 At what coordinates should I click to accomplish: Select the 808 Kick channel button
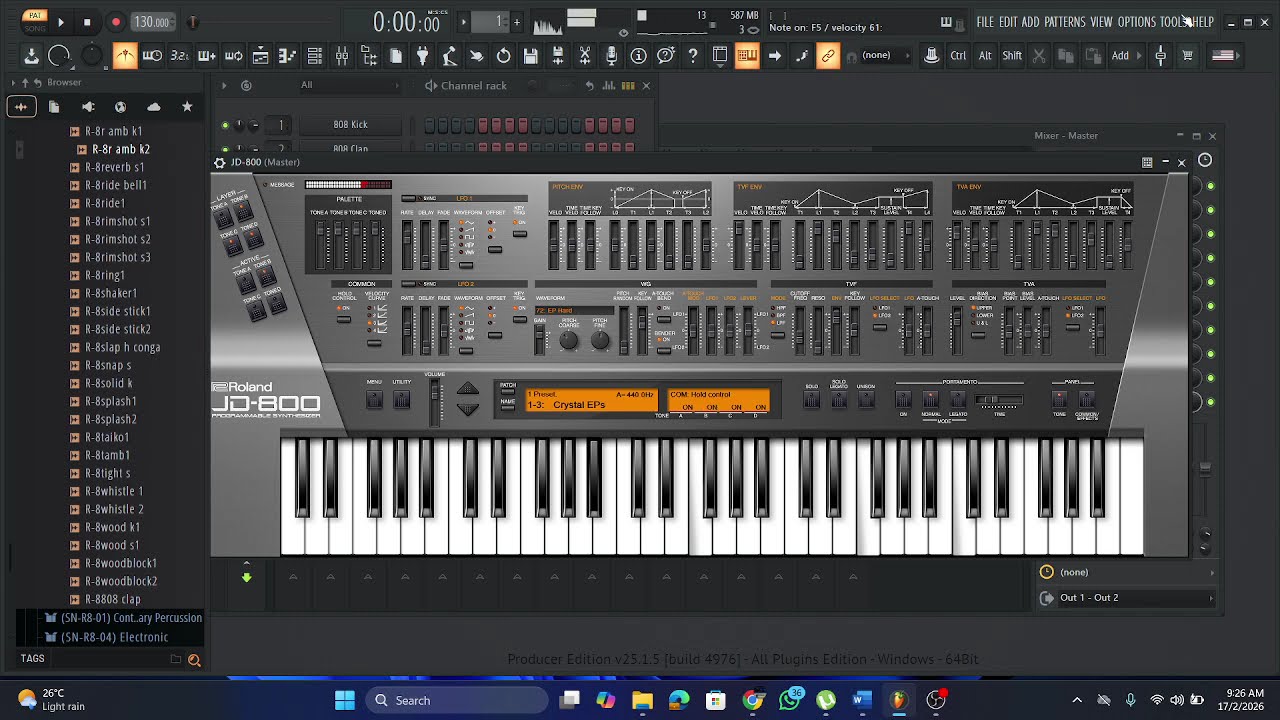pos(350,124)
